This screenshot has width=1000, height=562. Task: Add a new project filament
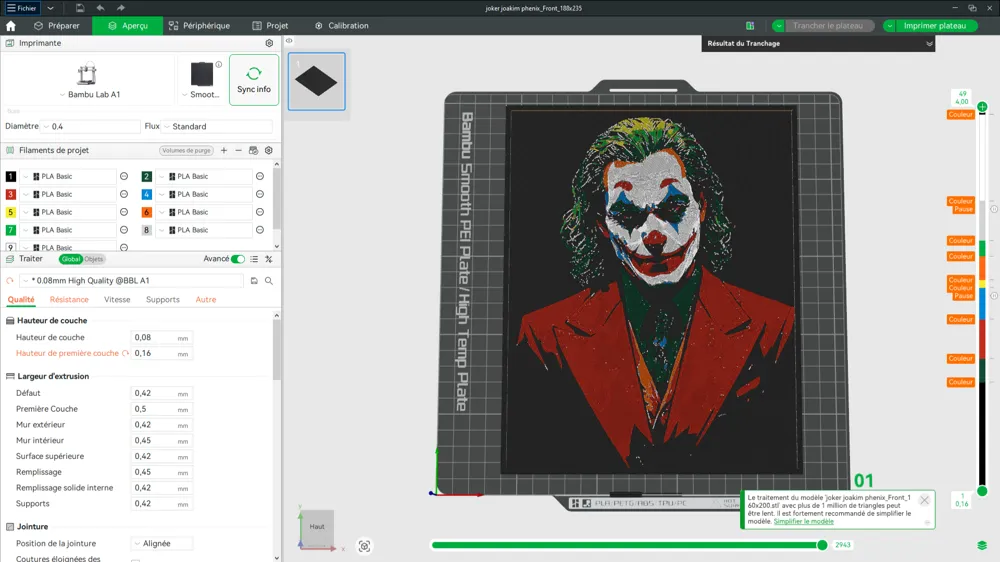click(x=224, y=151)
